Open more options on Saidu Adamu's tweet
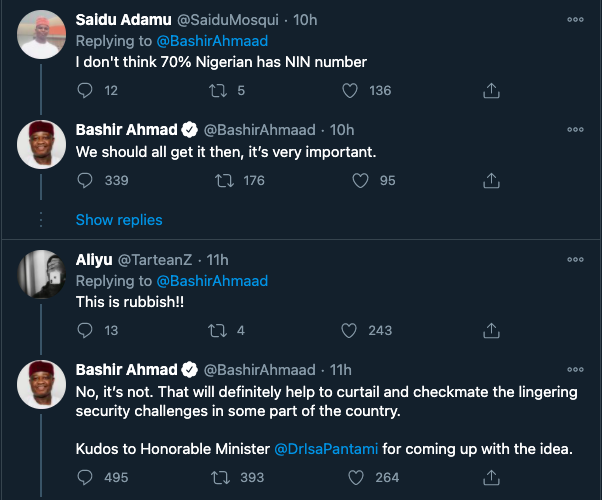This screenshot has width=602, height=500. pos(575,19)
